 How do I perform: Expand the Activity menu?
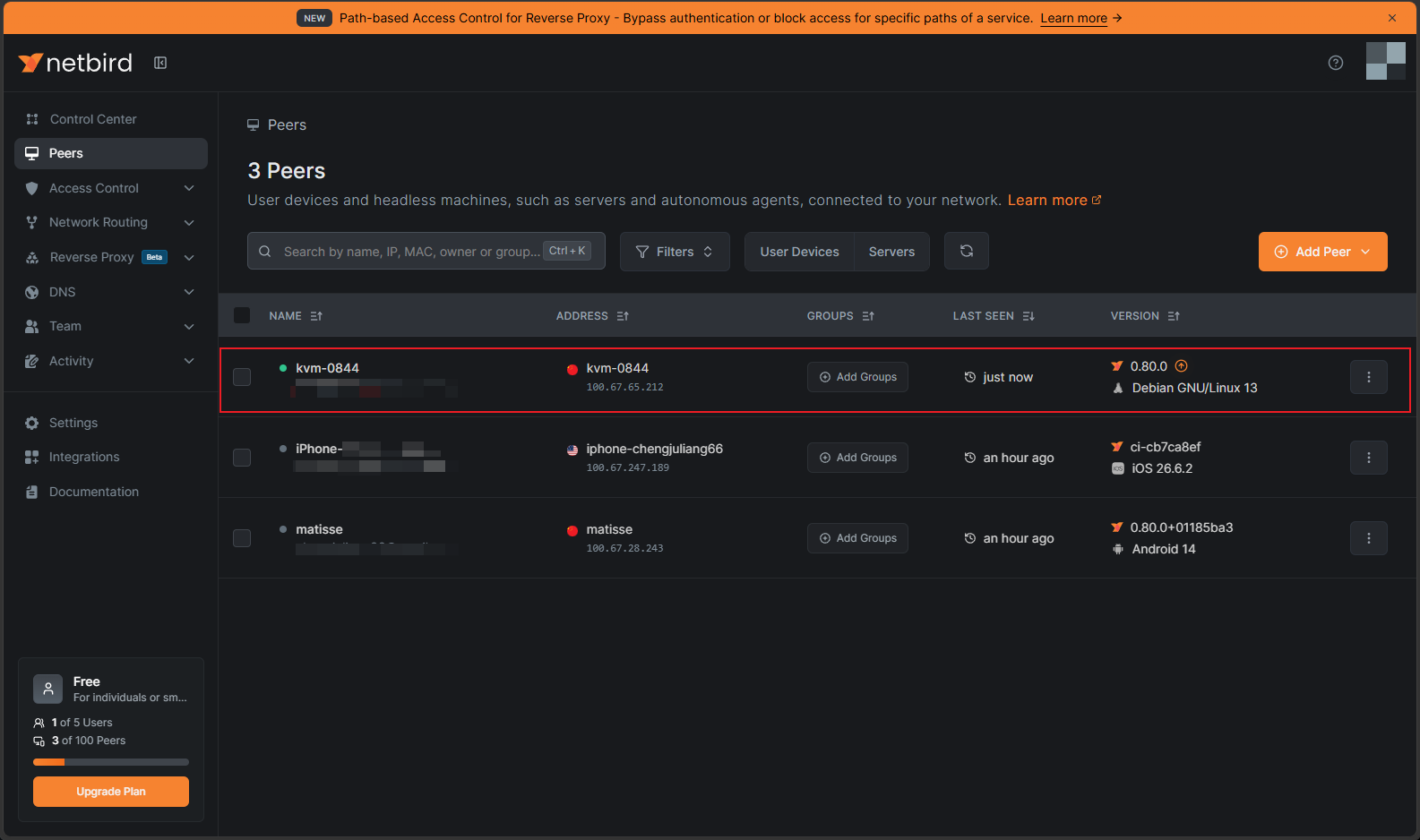click(x=111, y=361)
